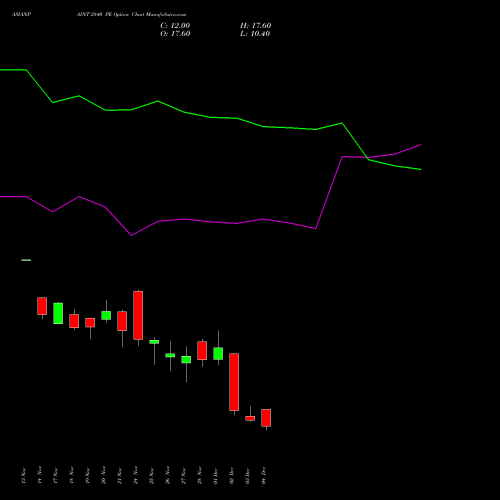
Task: Click the ASIANP ticker label in the header
Action: pyautogui.click(x=21, y=15)
